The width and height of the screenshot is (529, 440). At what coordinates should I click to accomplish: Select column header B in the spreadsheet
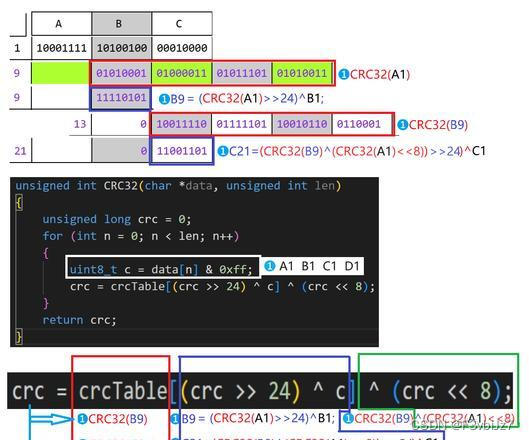(122, 24)
